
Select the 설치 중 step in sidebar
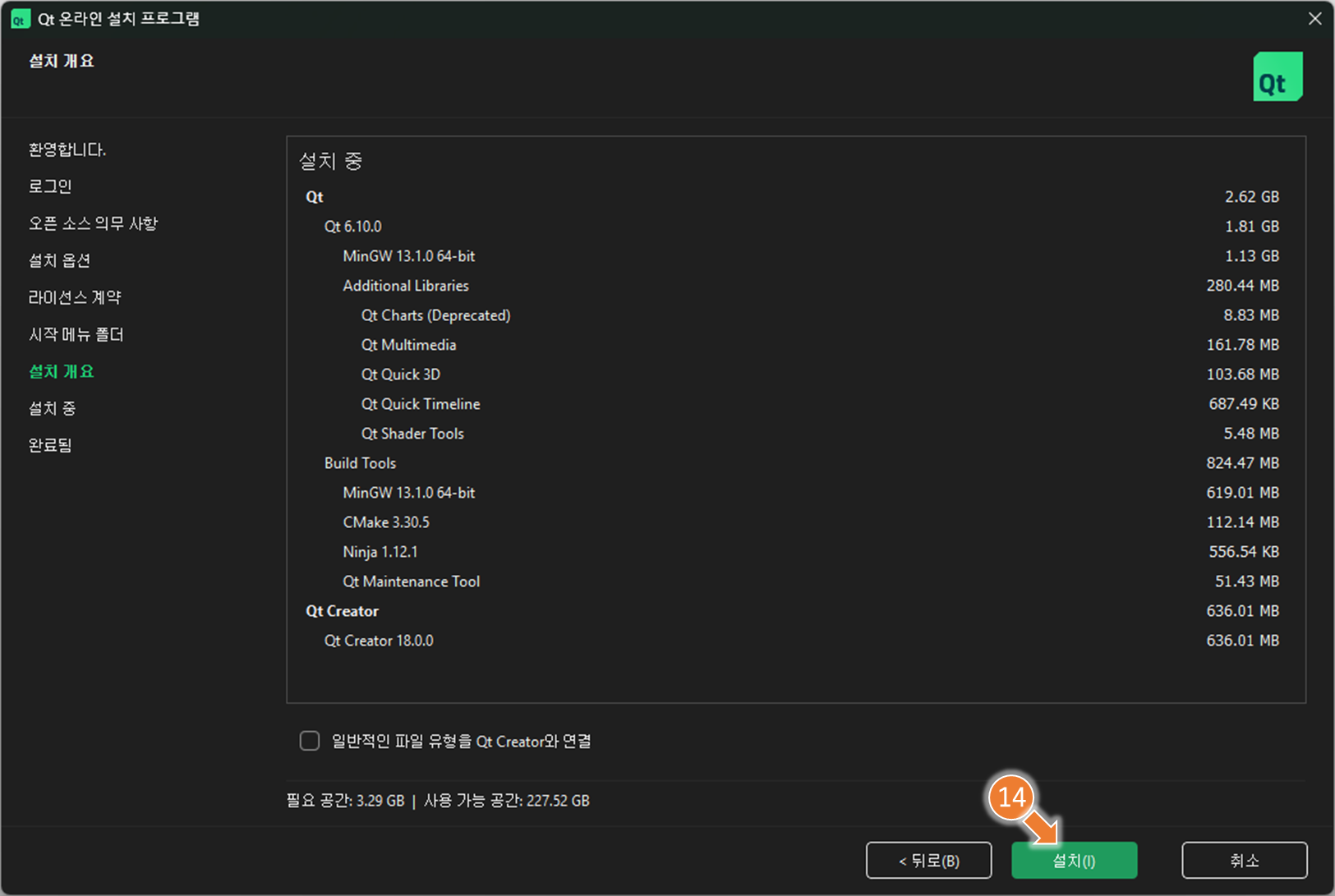52,408
